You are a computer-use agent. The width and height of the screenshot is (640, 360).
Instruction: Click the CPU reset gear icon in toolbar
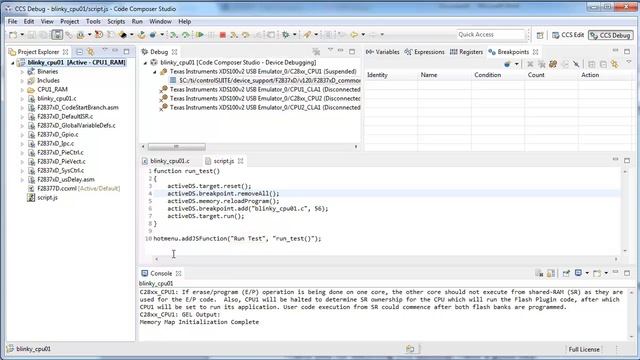pyautogui.click(x=286, y=35)
